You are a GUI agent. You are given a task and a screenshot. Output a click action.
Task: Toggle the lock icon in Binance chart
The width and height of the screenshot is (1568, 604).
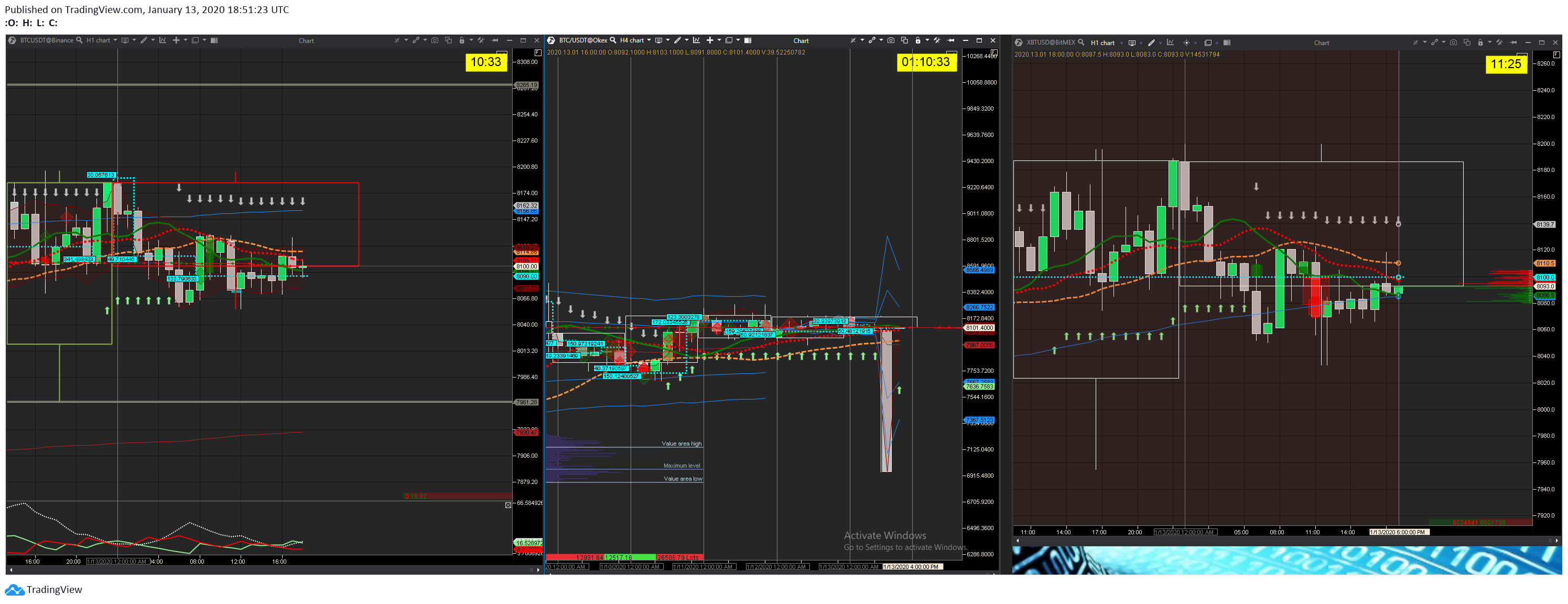pyautogui.click(x=462, y=40)
